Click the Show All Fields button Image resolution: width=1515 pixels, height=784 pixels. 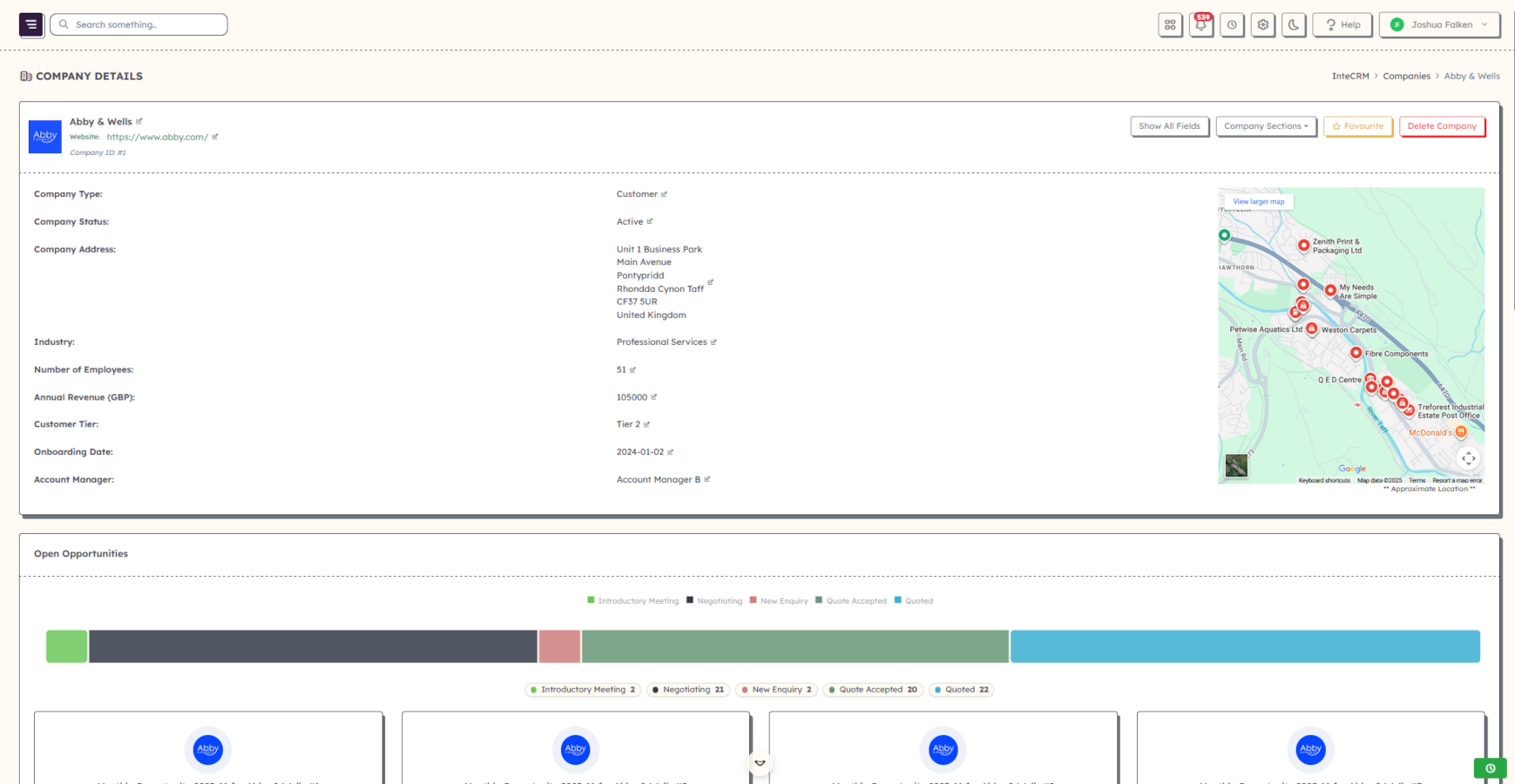click(x=1169, y=125)
